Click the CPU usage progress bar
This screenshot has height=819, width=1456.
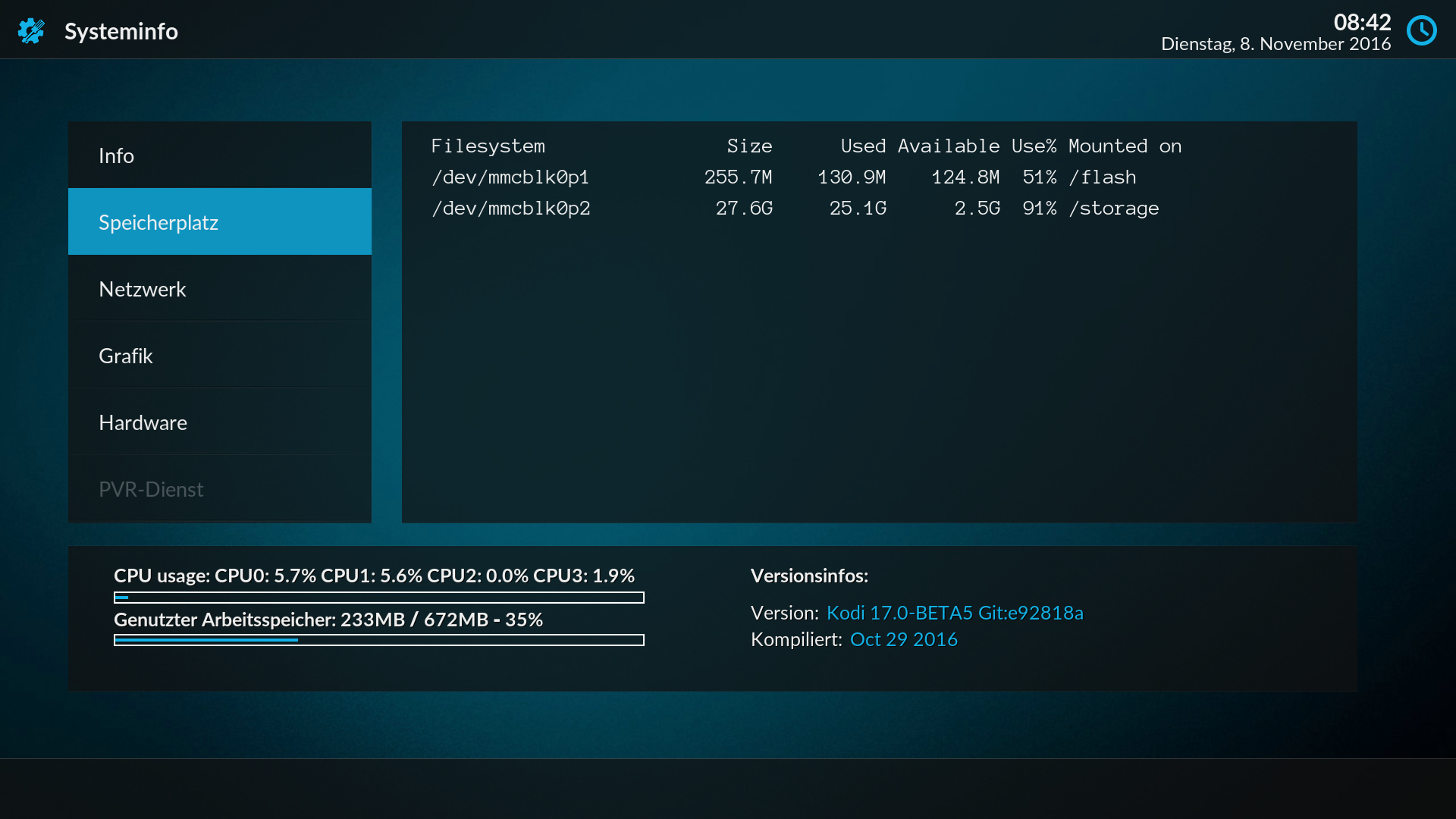(378, 598)
